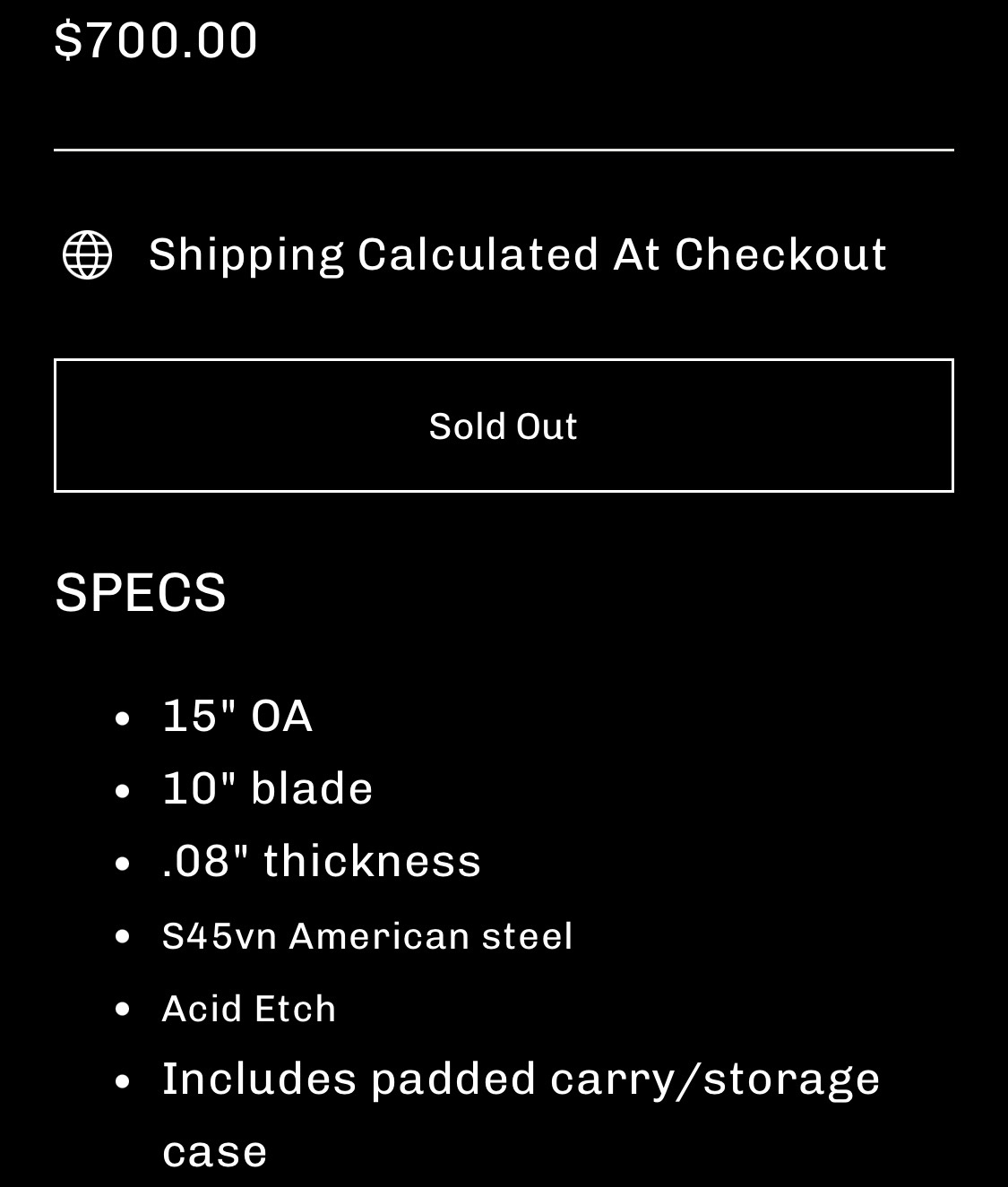Click the word "case" on the last line

pos(214,1152)
